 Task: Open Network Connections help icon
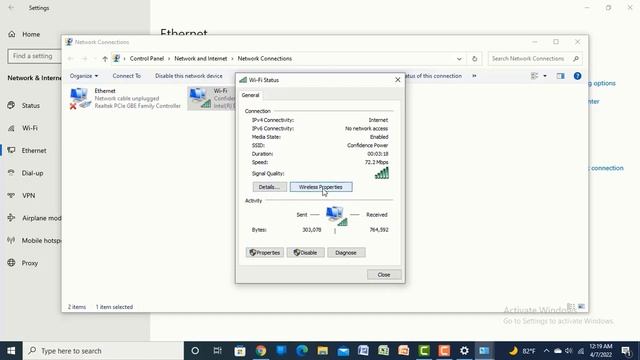point(577,76)
